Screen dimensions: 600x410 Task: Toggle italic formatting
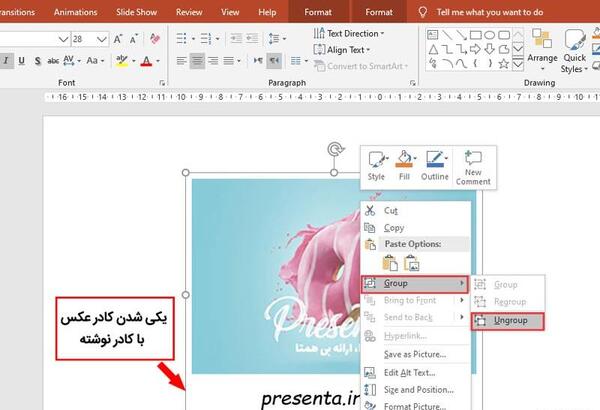pyautogui.click(x=6, y=60)
